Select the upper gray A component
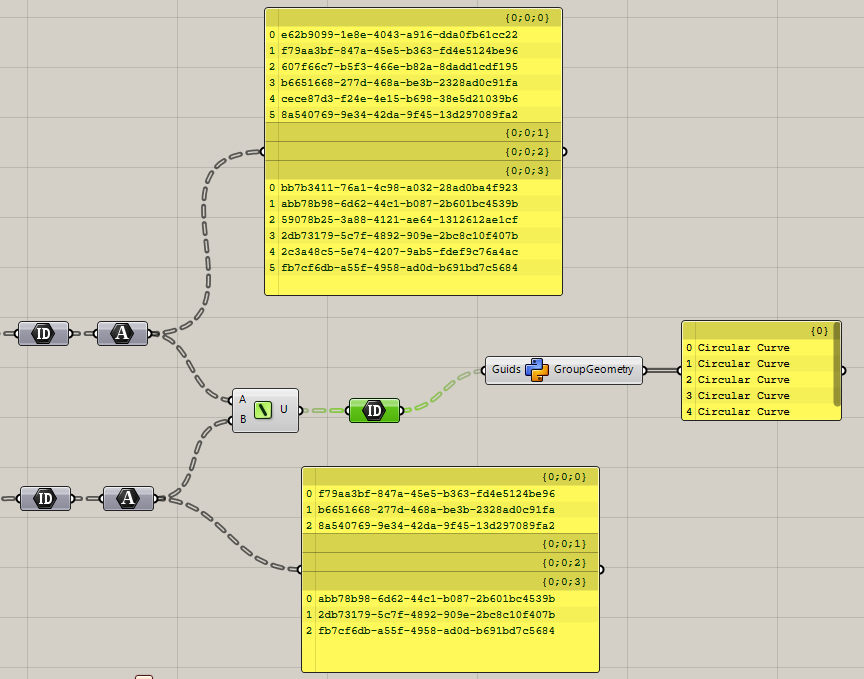This screenshot has height=679, width=864. click(x=122, y=333)
